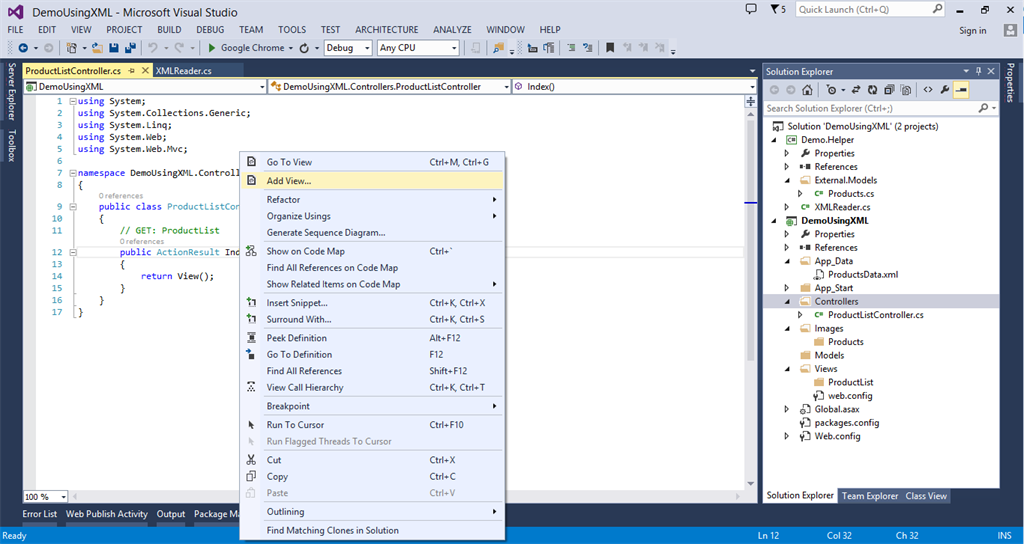This screenshot has height=544, width=1024.
Task: Click the Quick Launch search box
Action: pyautogui.click(x=871, y=9)
